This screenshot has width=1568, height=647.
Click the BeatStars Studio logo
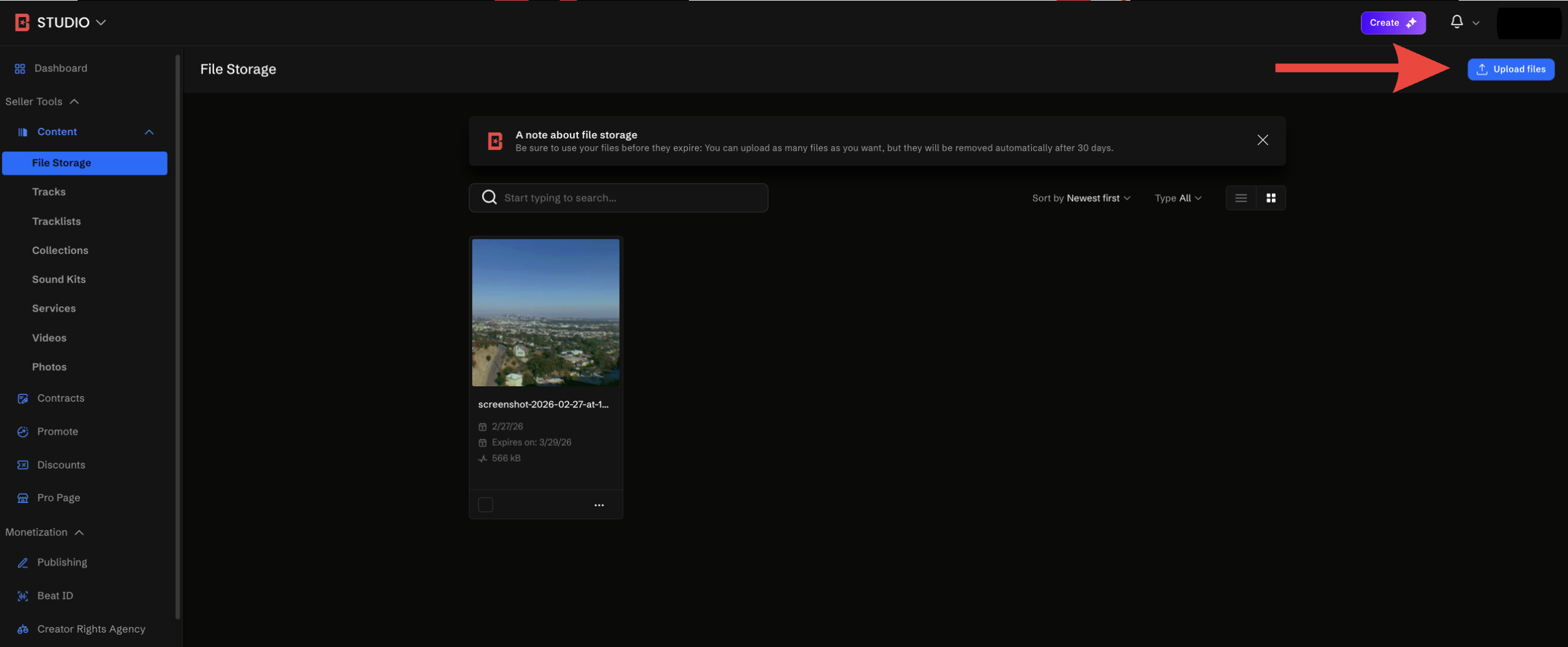click(22, 22)
